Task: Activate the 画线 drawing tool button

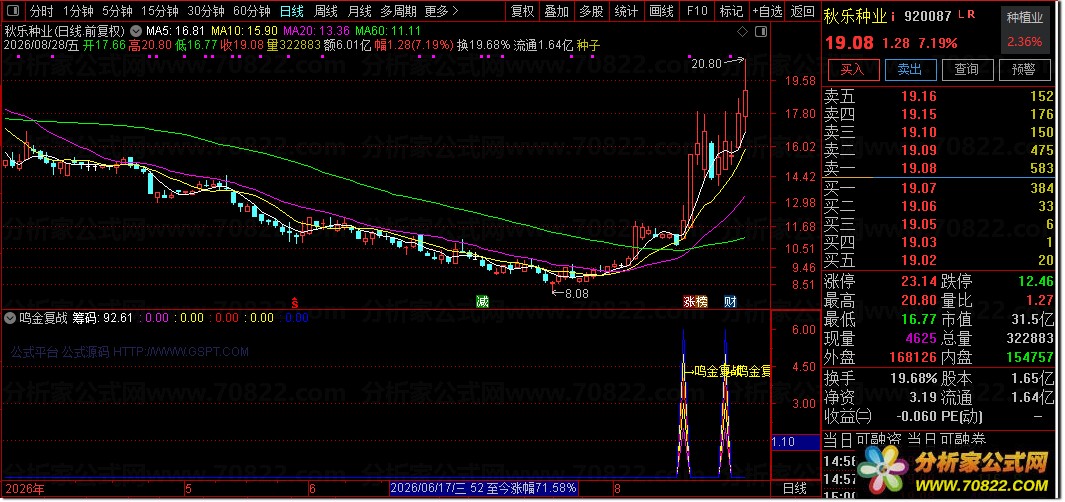Action: coord(662,11)
